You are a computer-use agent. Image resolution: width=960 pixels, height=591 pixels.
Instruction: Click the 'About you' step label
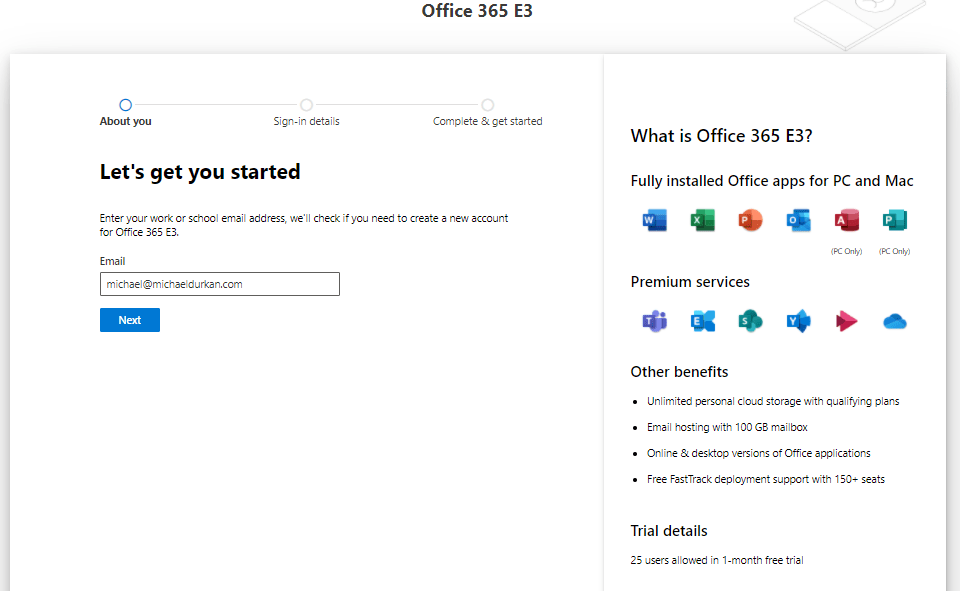pyautogui.click(x=125, y=122)
